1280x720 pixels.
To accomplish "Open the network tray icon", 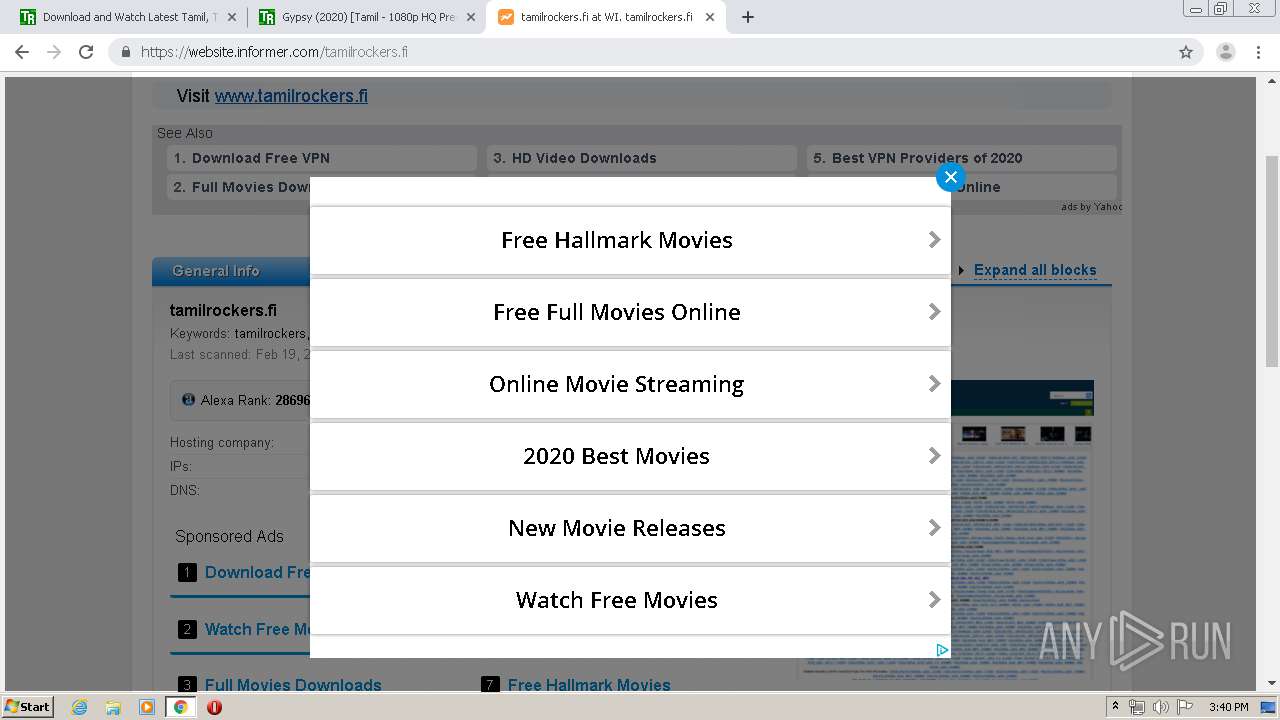I will (1137, 707).
